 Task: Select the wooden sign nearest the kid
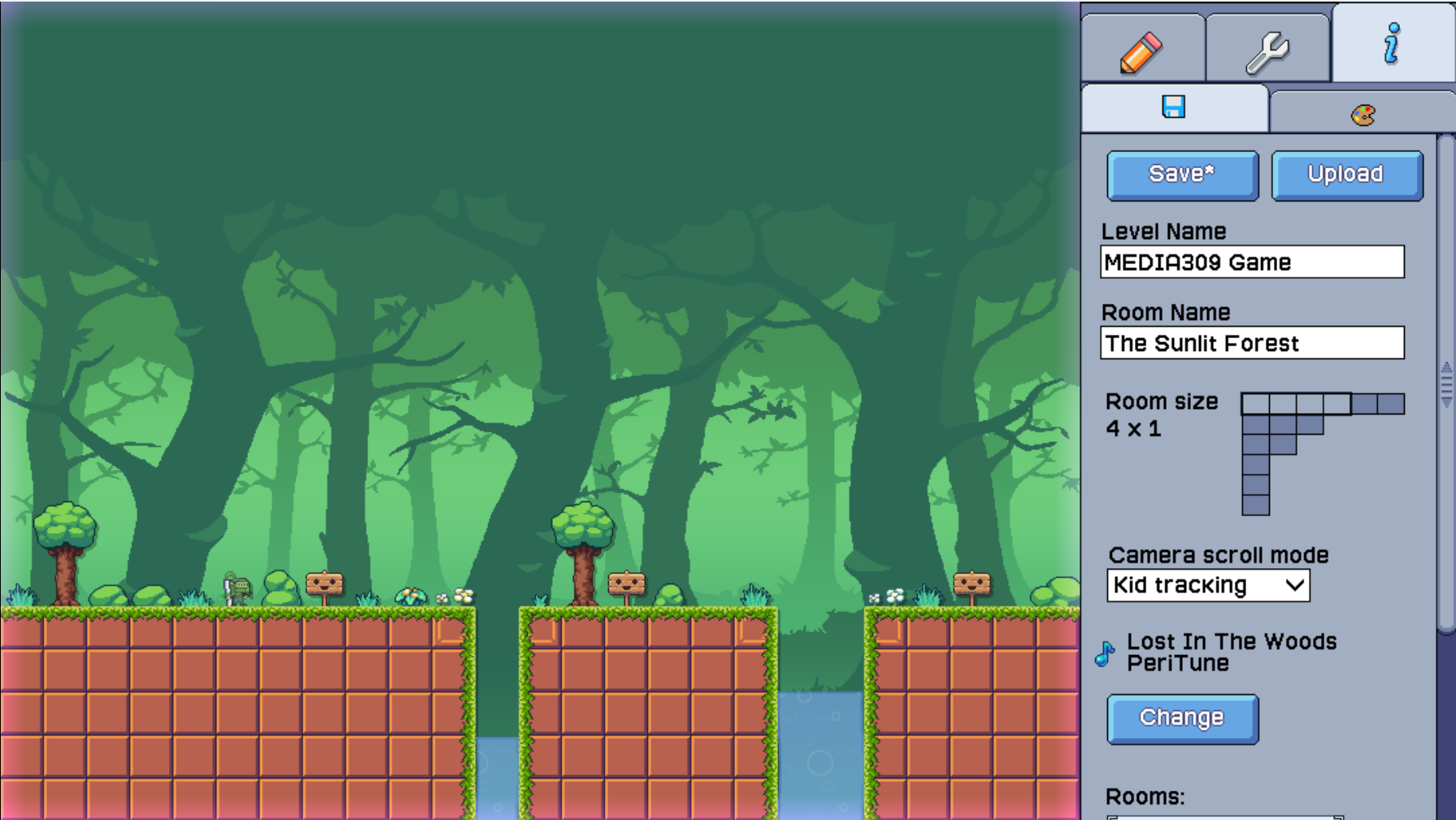324,587
